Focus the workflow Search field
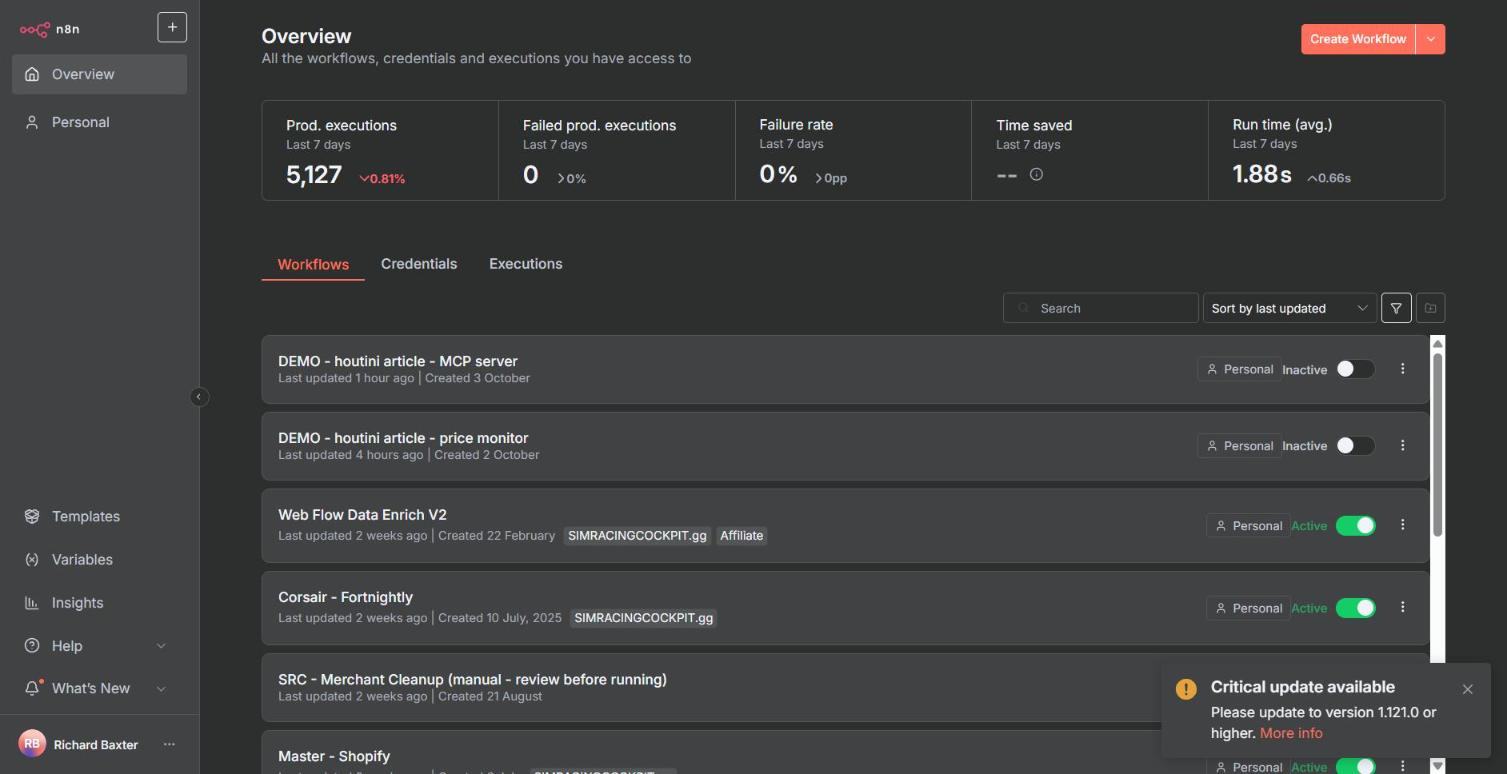This screenshot has height=774, width=1507. click(x=1100, y=308)
